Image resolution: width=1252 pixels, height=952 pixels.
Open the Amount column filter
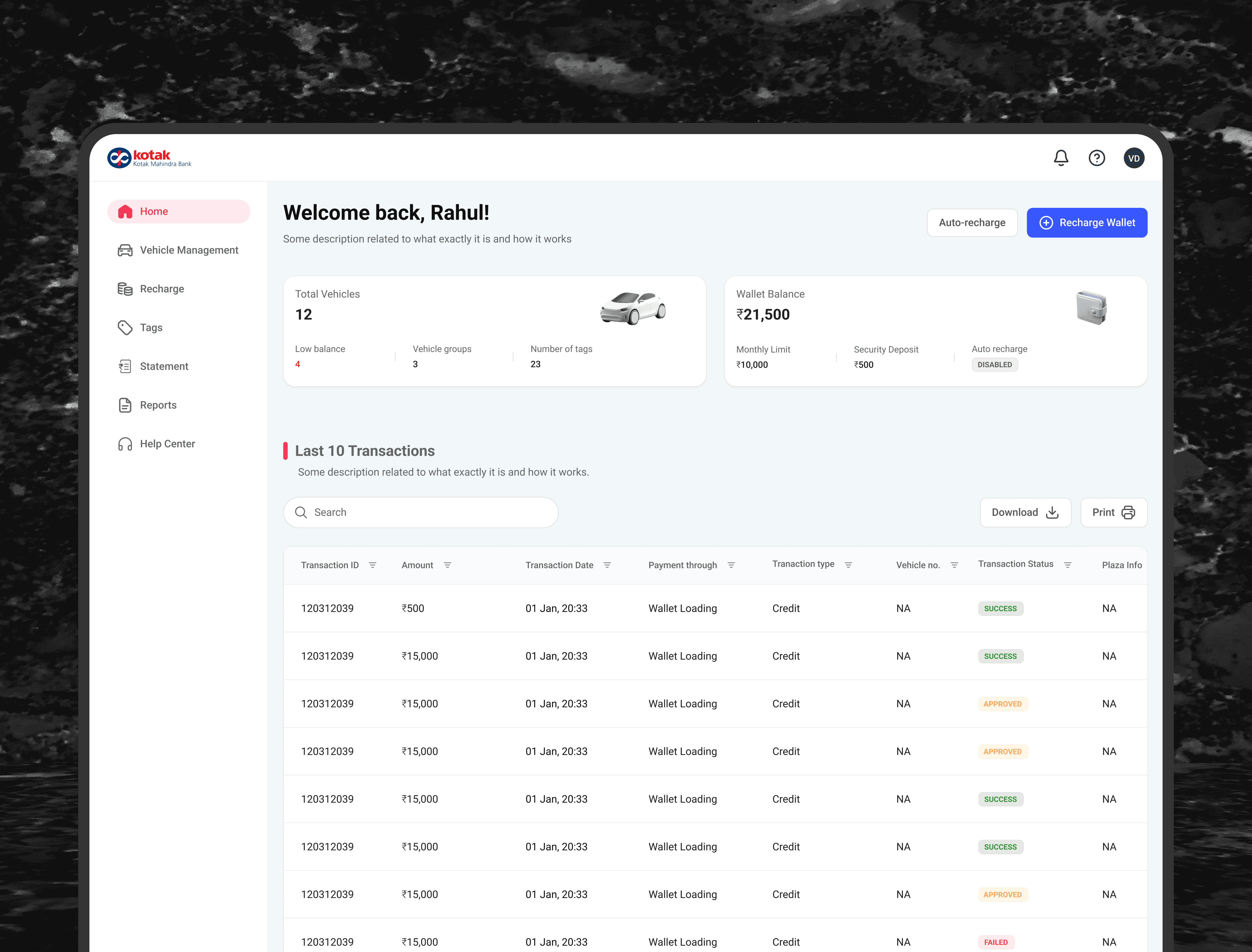(447, 565)
